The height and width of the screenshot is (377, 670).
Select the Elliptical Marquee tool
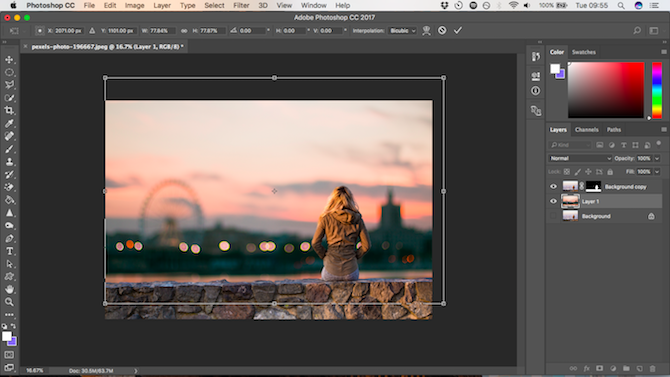click(x=9, y=72)
